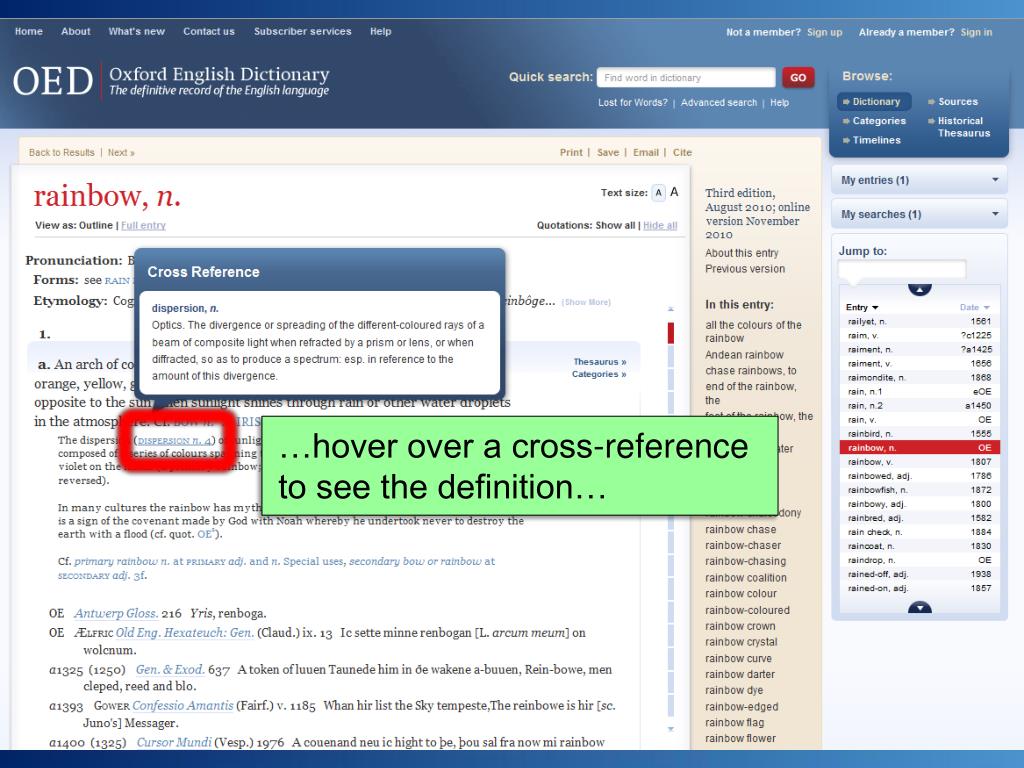1024x768 pixels.
Task: Email the rainbow entry
Action: [646, 152]
